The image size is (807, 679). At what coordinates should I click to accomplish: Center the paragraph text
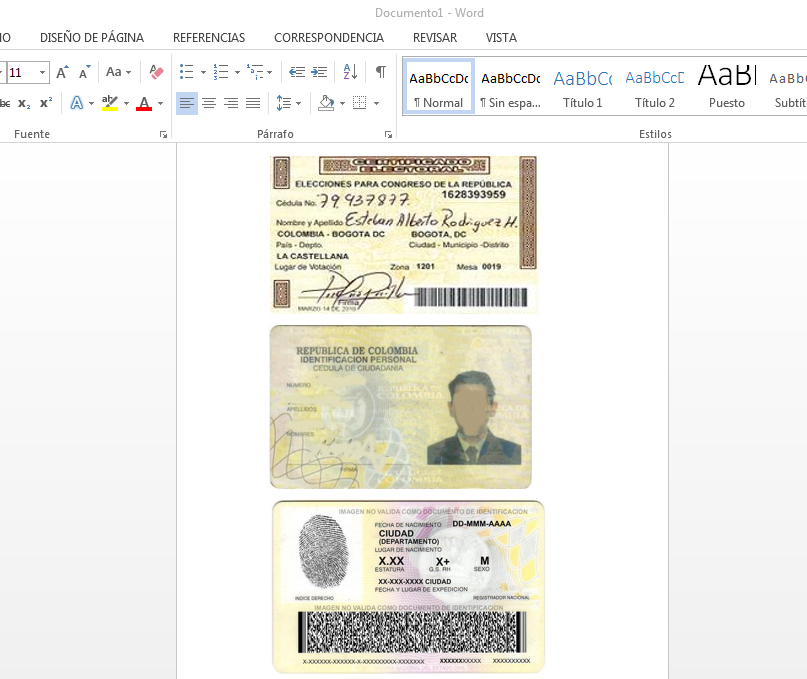[x=209, y=103]
